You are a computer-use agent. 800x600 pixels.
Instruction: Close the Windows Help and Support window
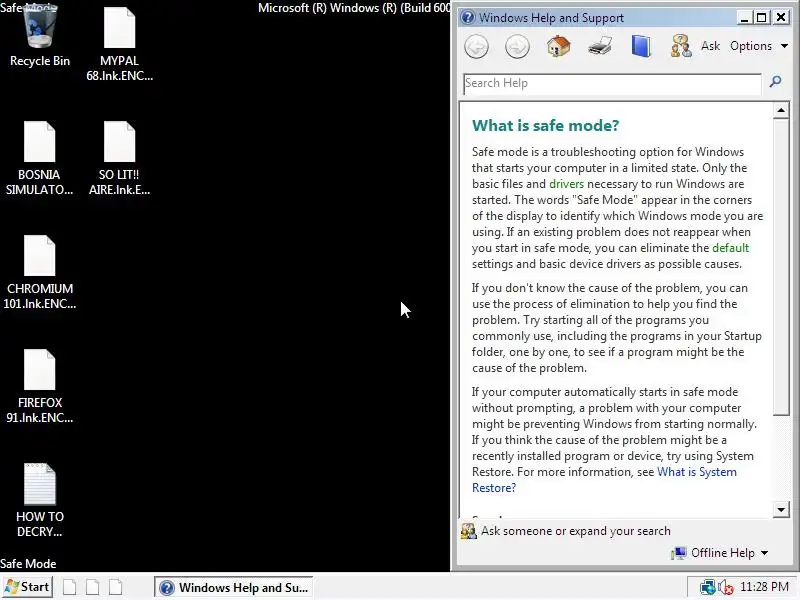click(x=781, y=18)
